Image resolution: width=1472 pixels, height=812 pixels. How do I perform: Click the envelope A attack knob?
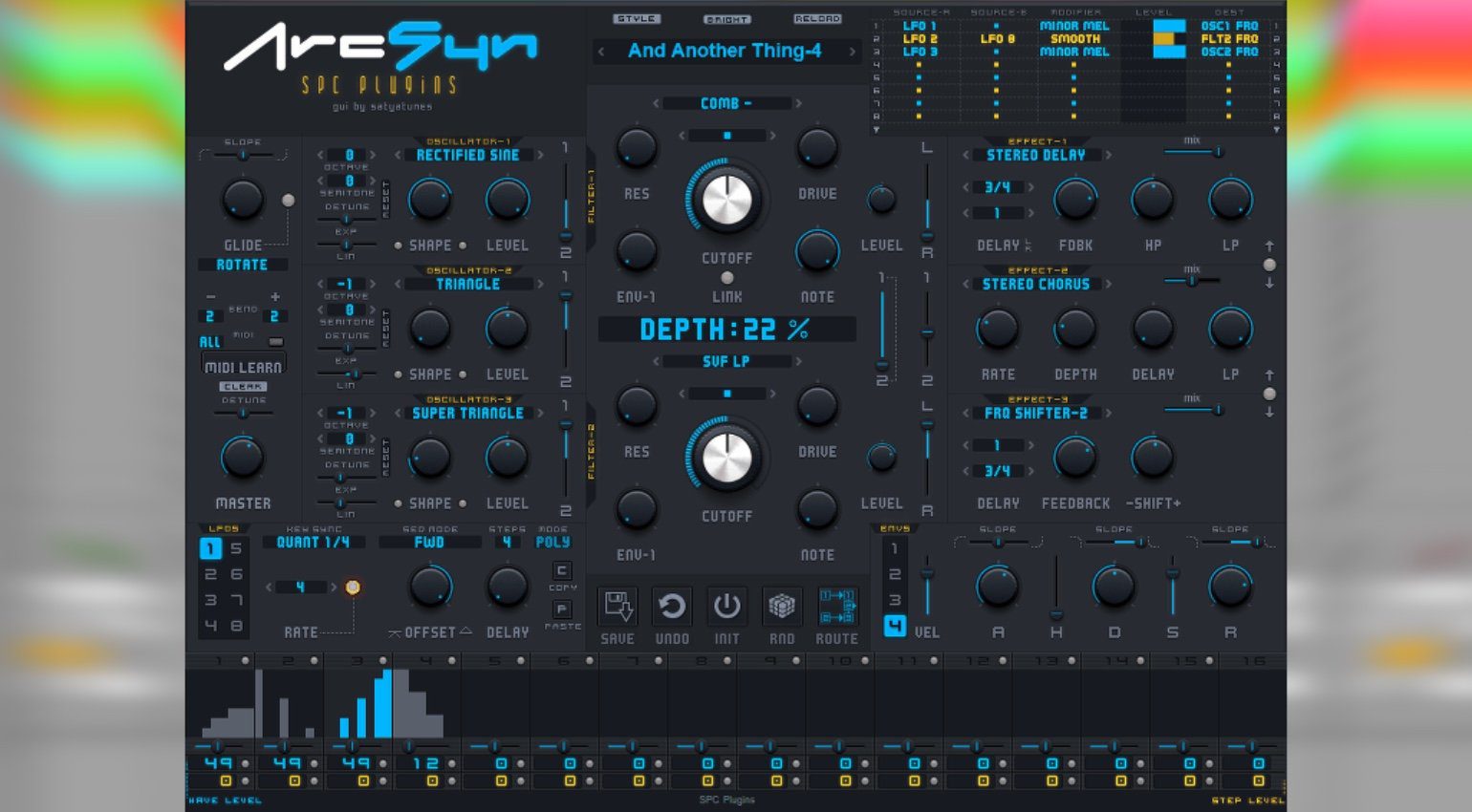[998, 588]
